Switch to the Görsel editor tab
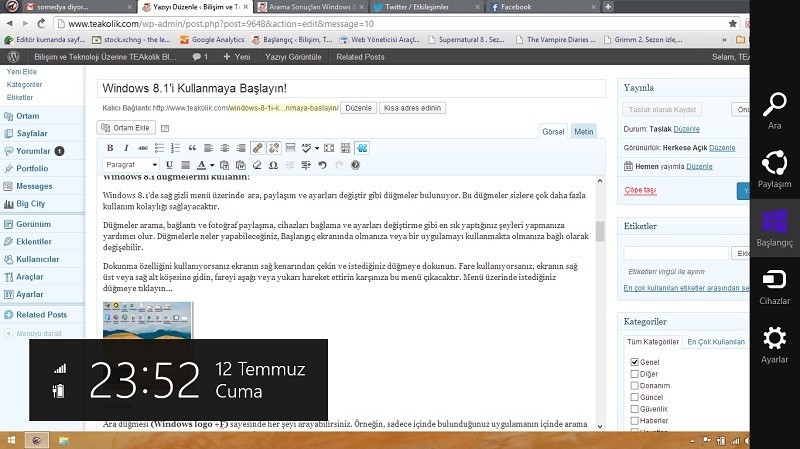Image resolution: width=800 pixels, height=449 pixels. [x=553, y=131]
